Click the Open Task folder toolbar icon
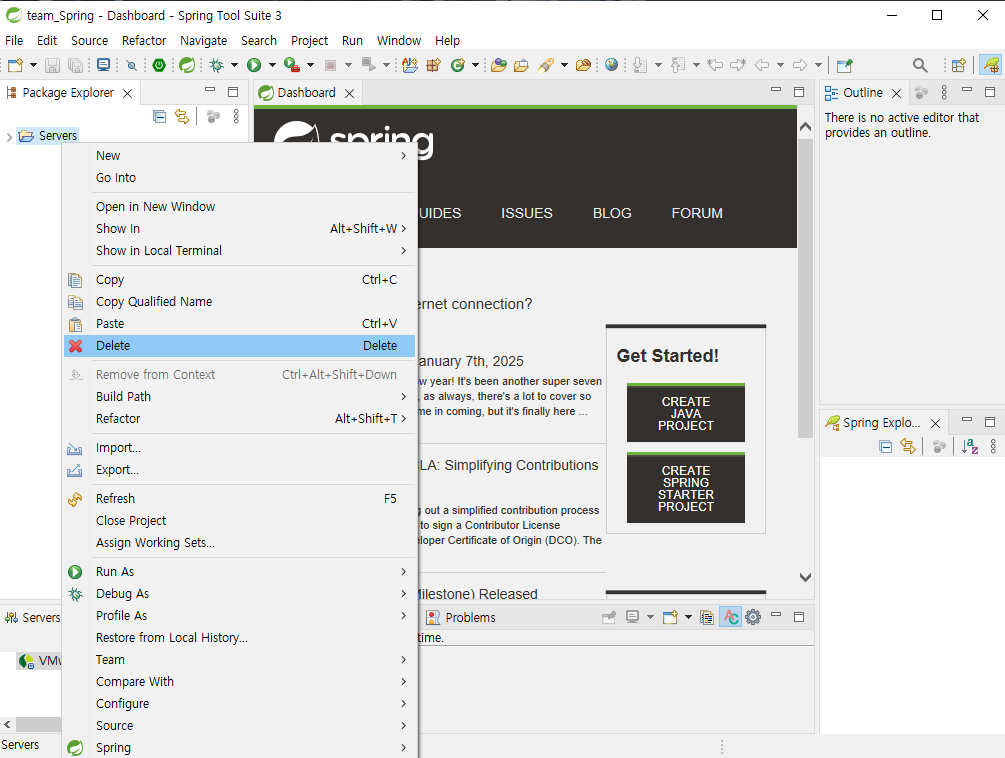This screenshot has height=758, width=1005. pyautogui.click(x=522, y=65)
